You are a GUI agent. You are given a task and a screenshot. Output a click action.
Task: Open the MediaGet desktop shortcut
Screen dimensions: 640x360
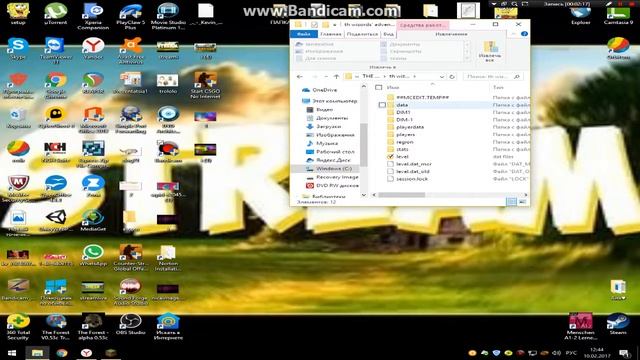tap(93, 220)
